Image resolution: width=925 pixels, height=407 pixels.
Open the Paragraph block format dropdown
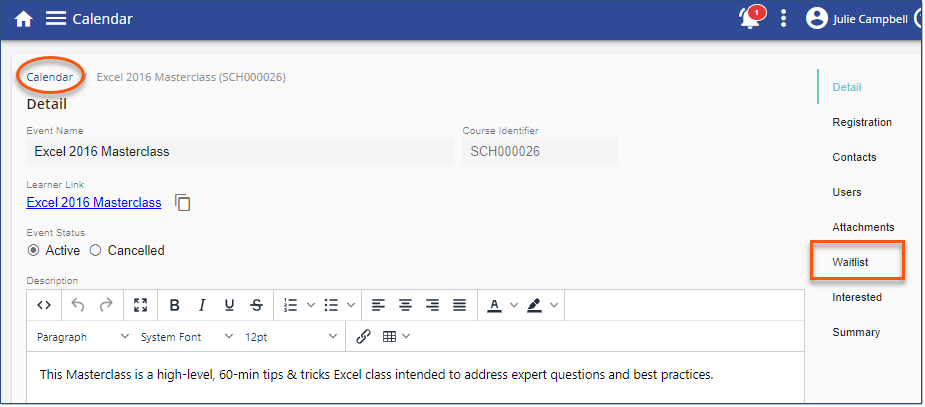pos(83,337)
